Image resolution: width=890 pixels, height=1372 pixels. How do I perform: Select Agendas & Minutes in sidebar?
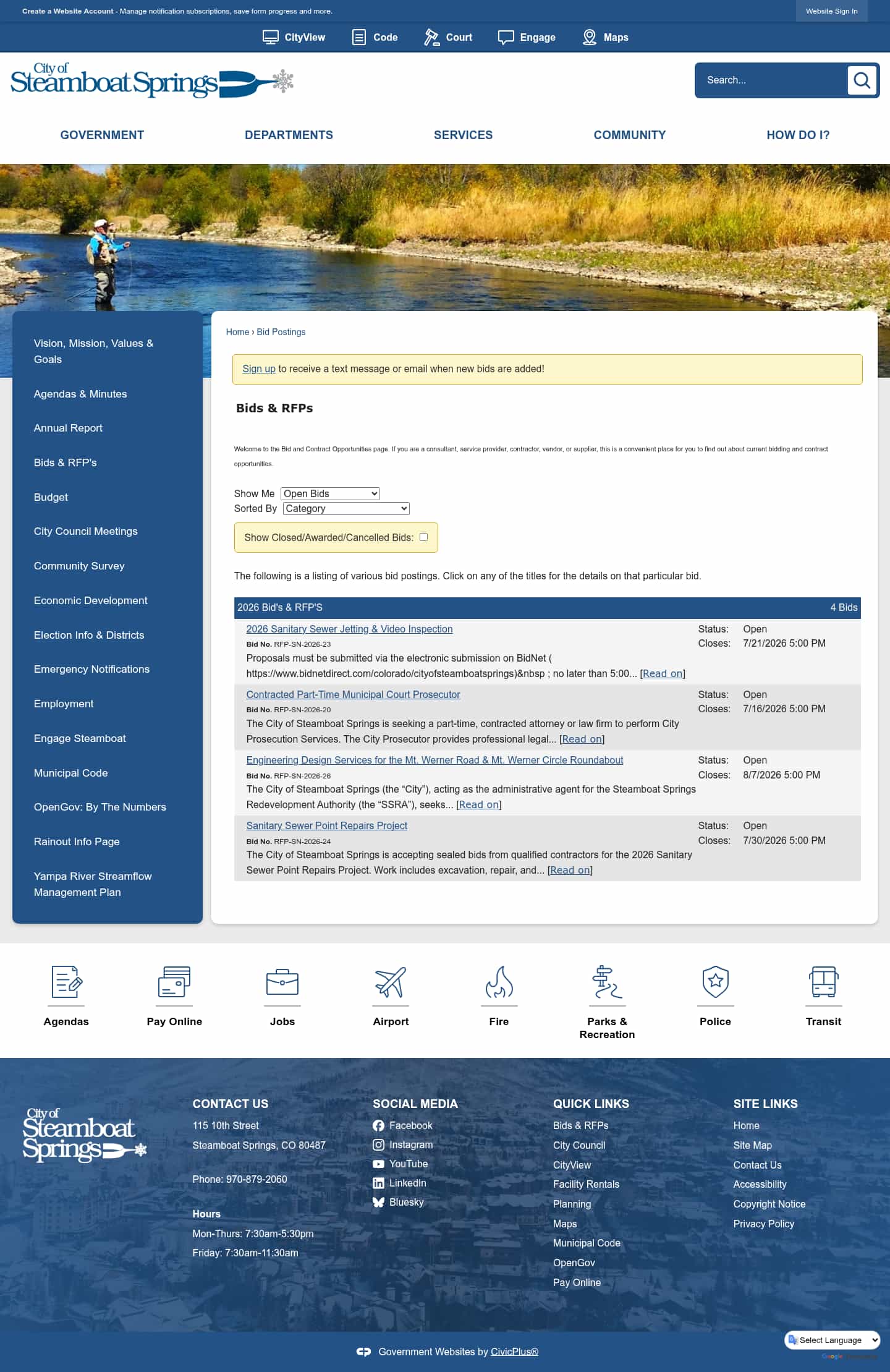80,394
